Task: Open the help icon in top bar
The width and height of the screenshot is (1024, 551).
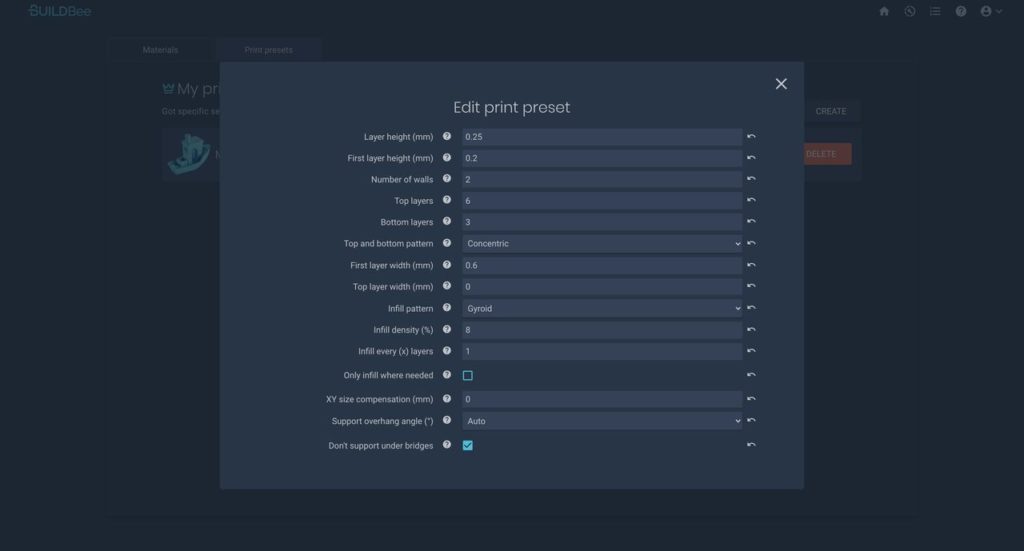Action: [x=961, y=11]
